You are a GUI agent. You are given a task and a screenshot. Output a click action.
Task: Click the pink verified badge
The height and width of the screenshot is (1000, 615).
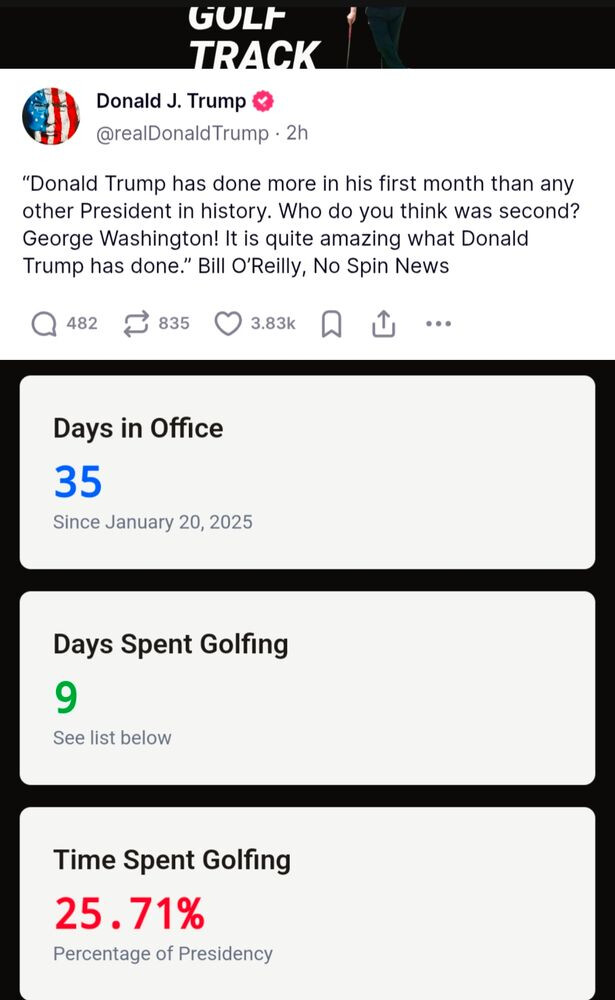coord(264,102)
